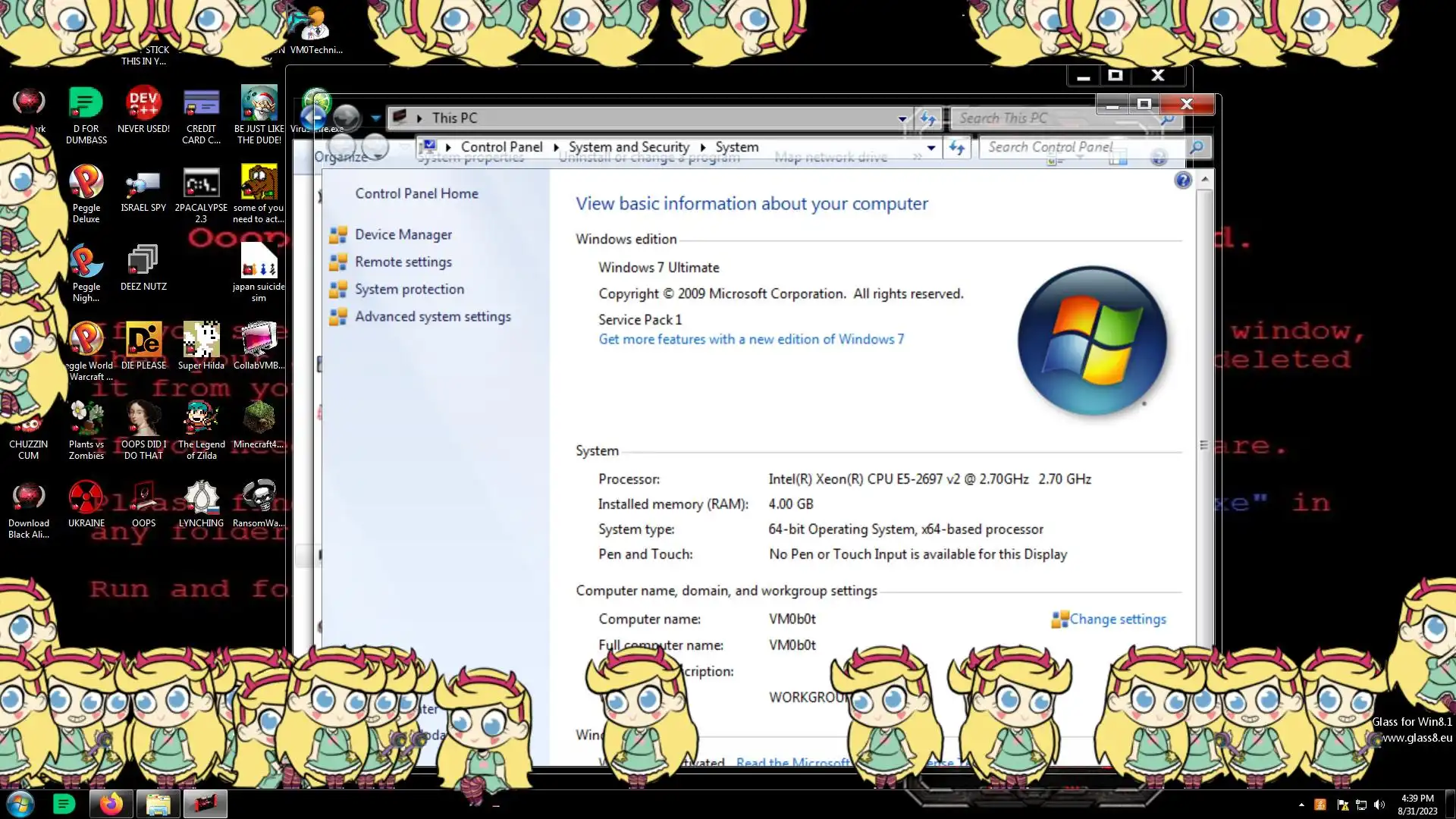Open the Minecraft desktop shortcut

(259, 419)
